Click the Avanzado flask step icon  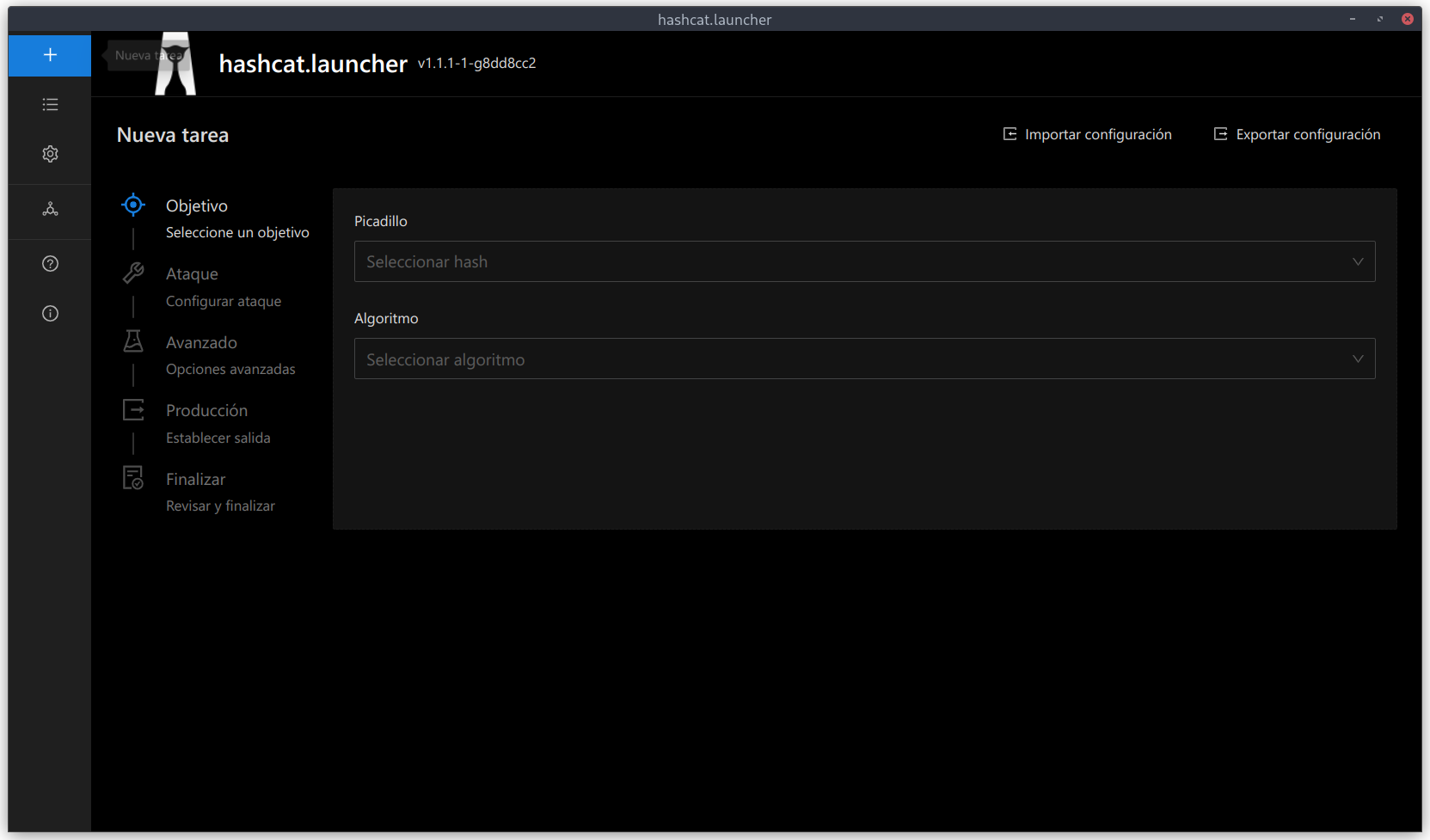click(x=133, y=341)
